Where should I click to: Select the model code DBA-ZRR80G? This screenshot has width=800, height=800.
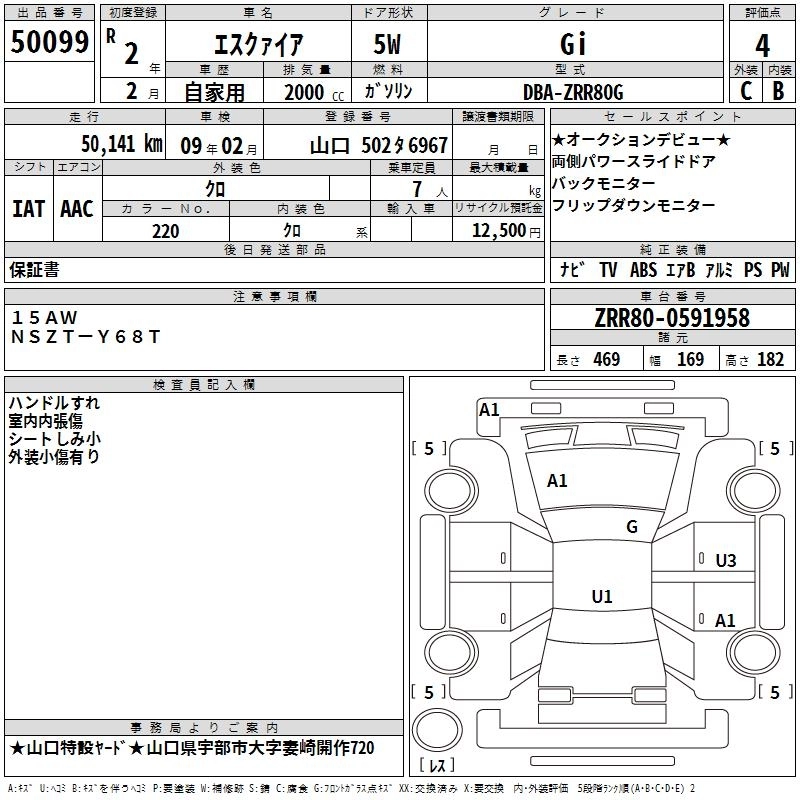[x=573, y=92]
